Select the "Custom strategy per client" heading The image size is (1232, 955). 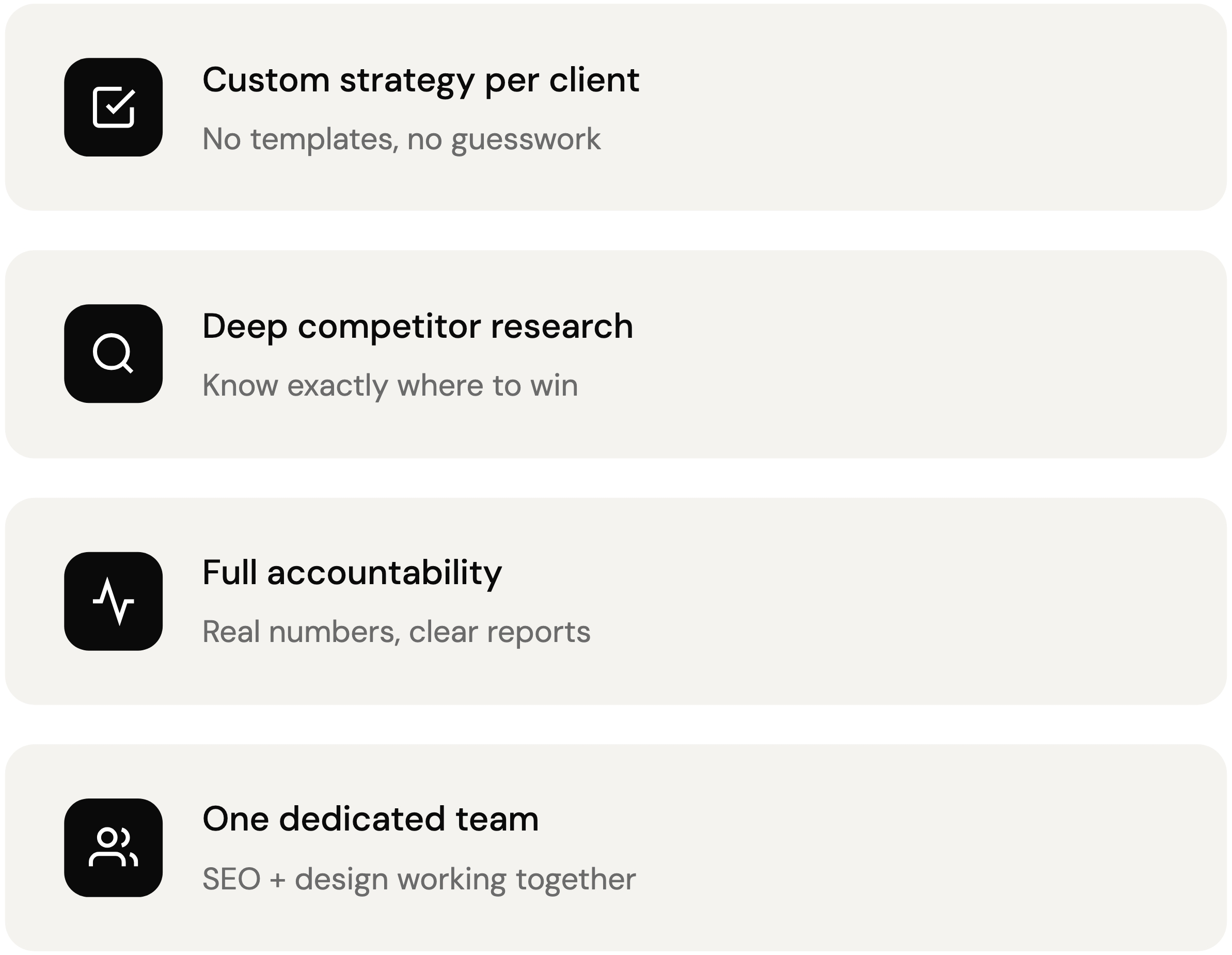click(420, 80)
